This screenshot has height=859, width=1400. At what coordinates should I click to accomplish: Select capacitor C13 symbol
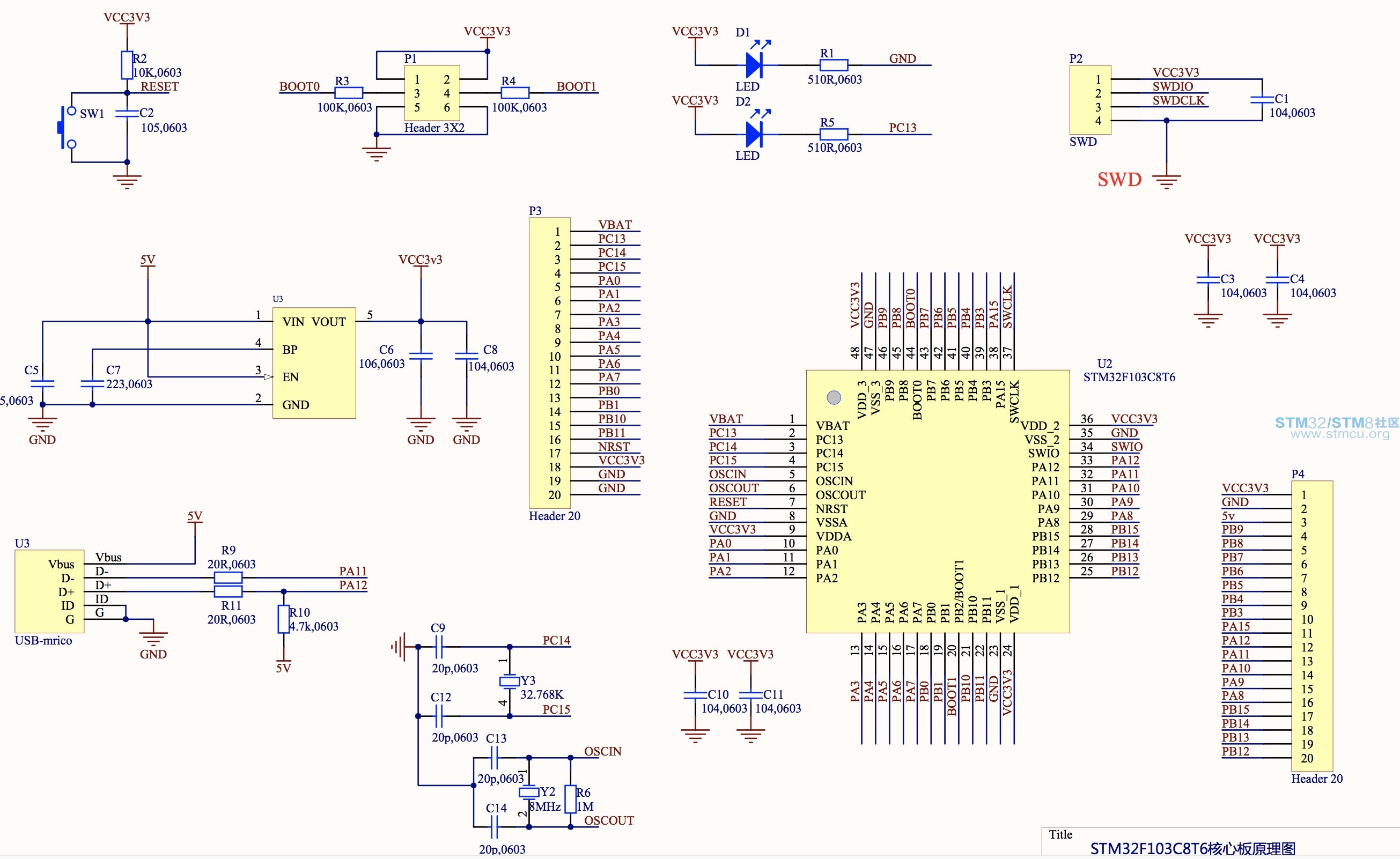493,757
